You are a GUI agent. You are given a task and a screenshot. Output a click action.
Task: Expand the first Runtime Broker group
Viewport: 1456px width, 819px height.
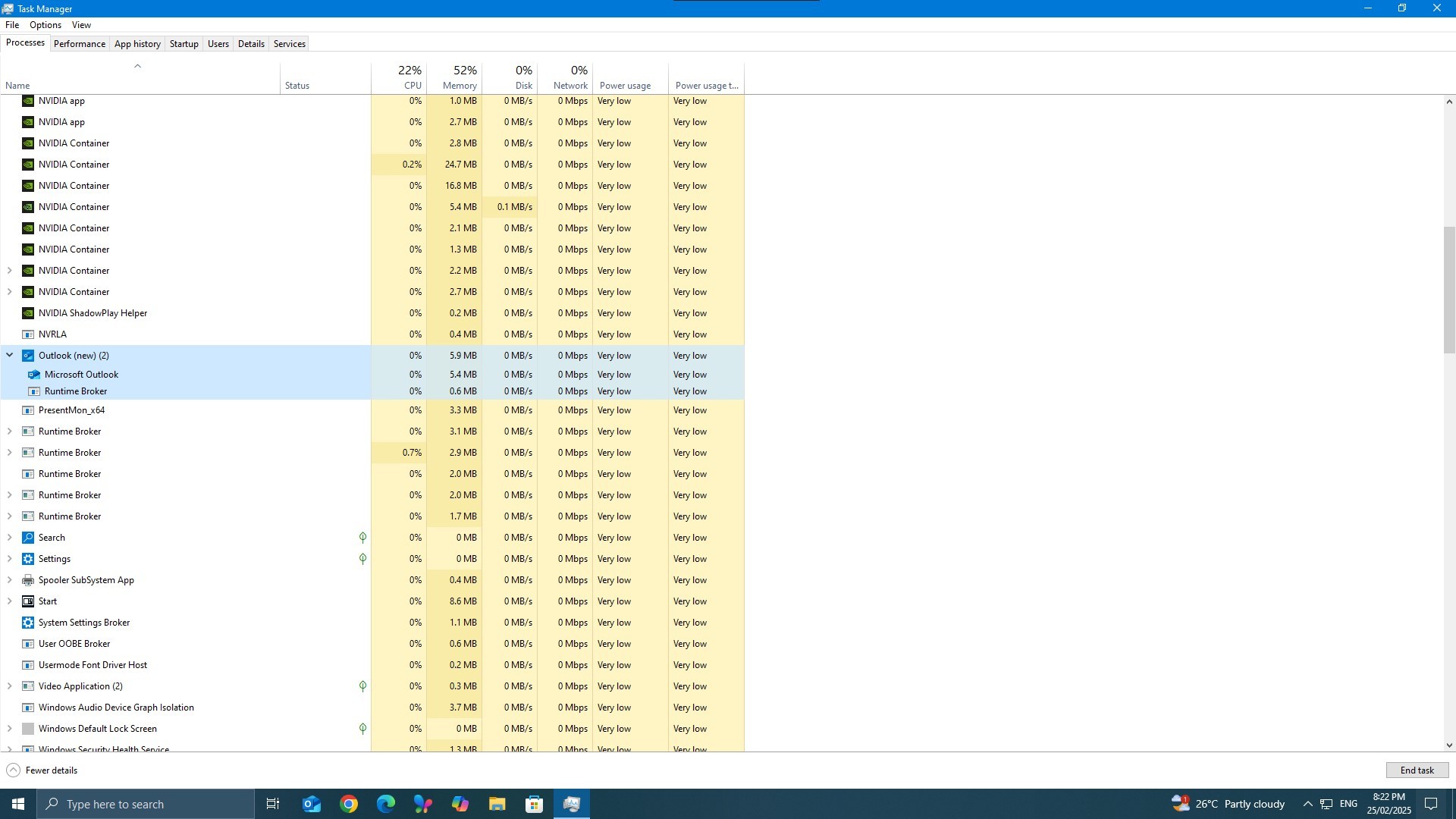[x=9, y=431]
